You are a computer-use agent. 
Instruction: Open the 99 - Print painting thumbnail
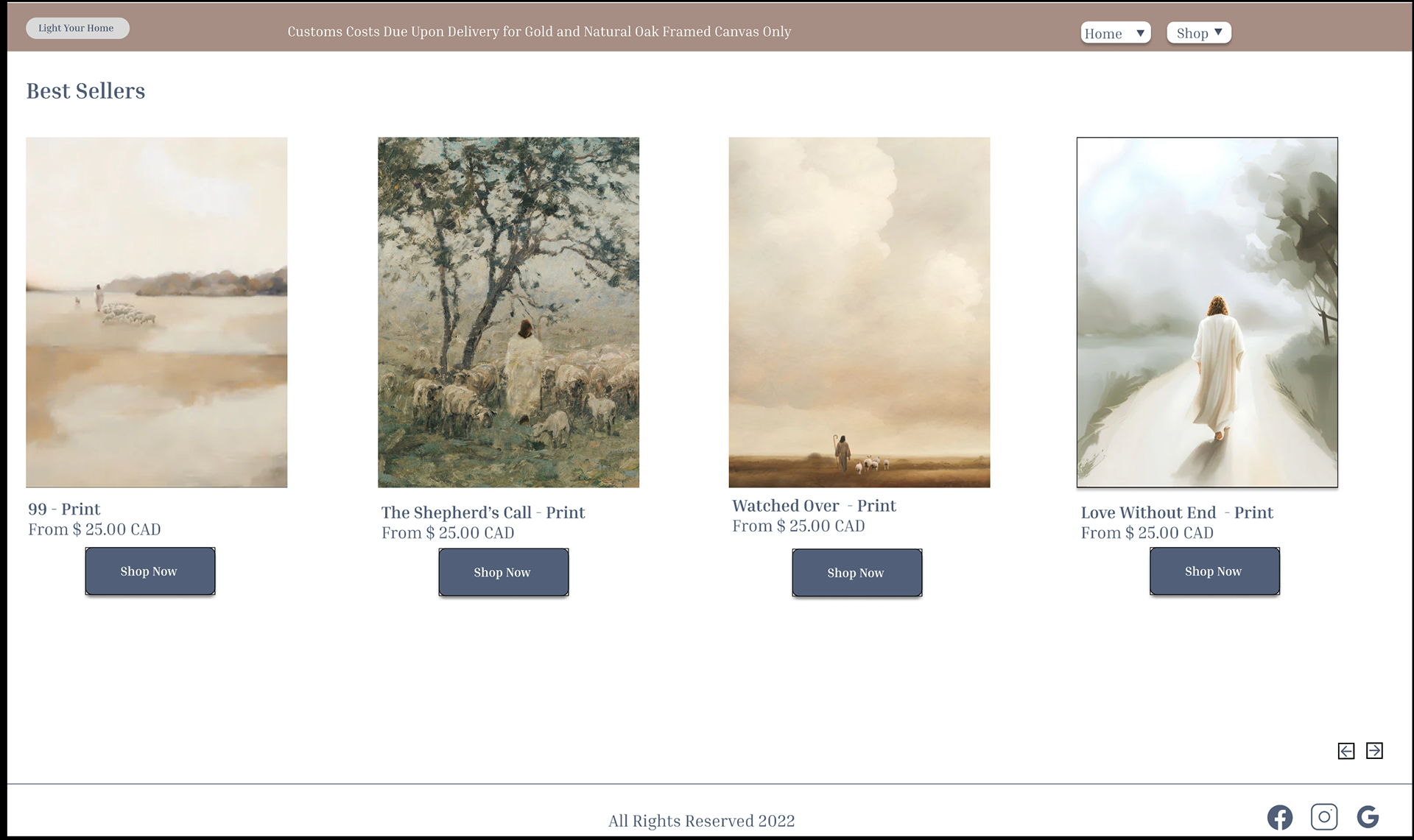[x=157, y=312]
